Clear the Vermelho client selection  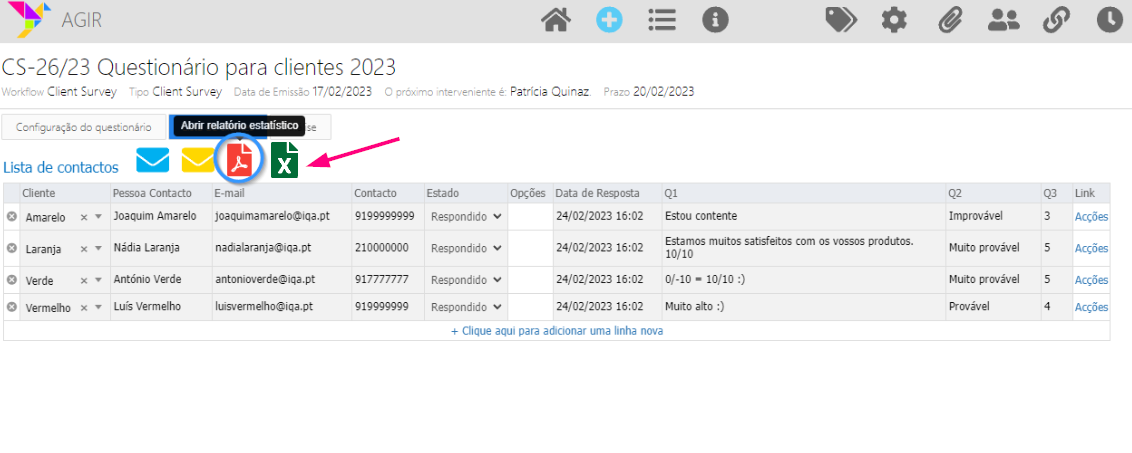pyautogui.click(x=84, y=308)
